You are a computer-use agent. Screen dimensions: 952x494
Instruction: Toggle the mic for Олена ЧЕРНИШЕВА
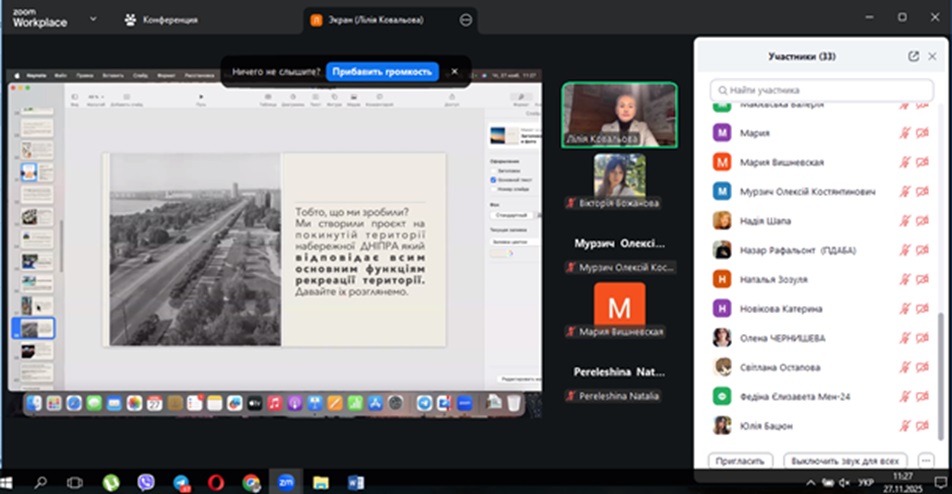click(x=904, y=338)
